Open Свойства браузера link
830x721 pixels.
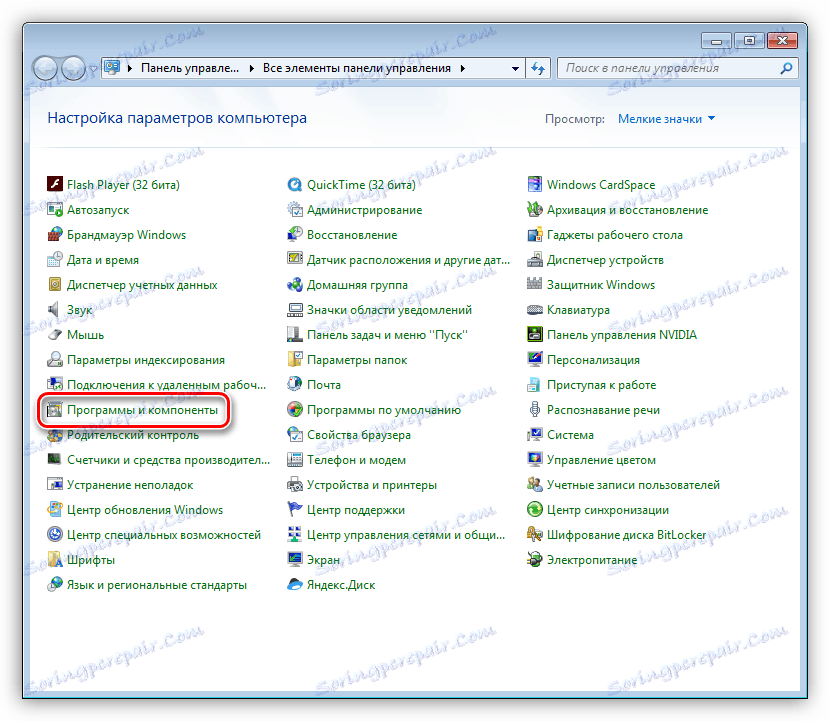pyautogui.click(x=359, y=435)
